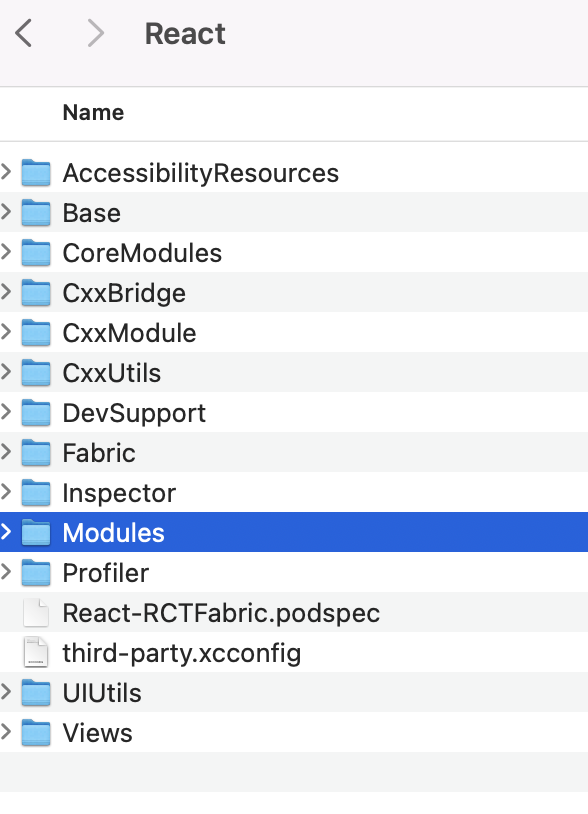This screenshot has height=814, width=588.
Task: Click the AccessibilityResources folder icon
Action: tap(36, 172)
